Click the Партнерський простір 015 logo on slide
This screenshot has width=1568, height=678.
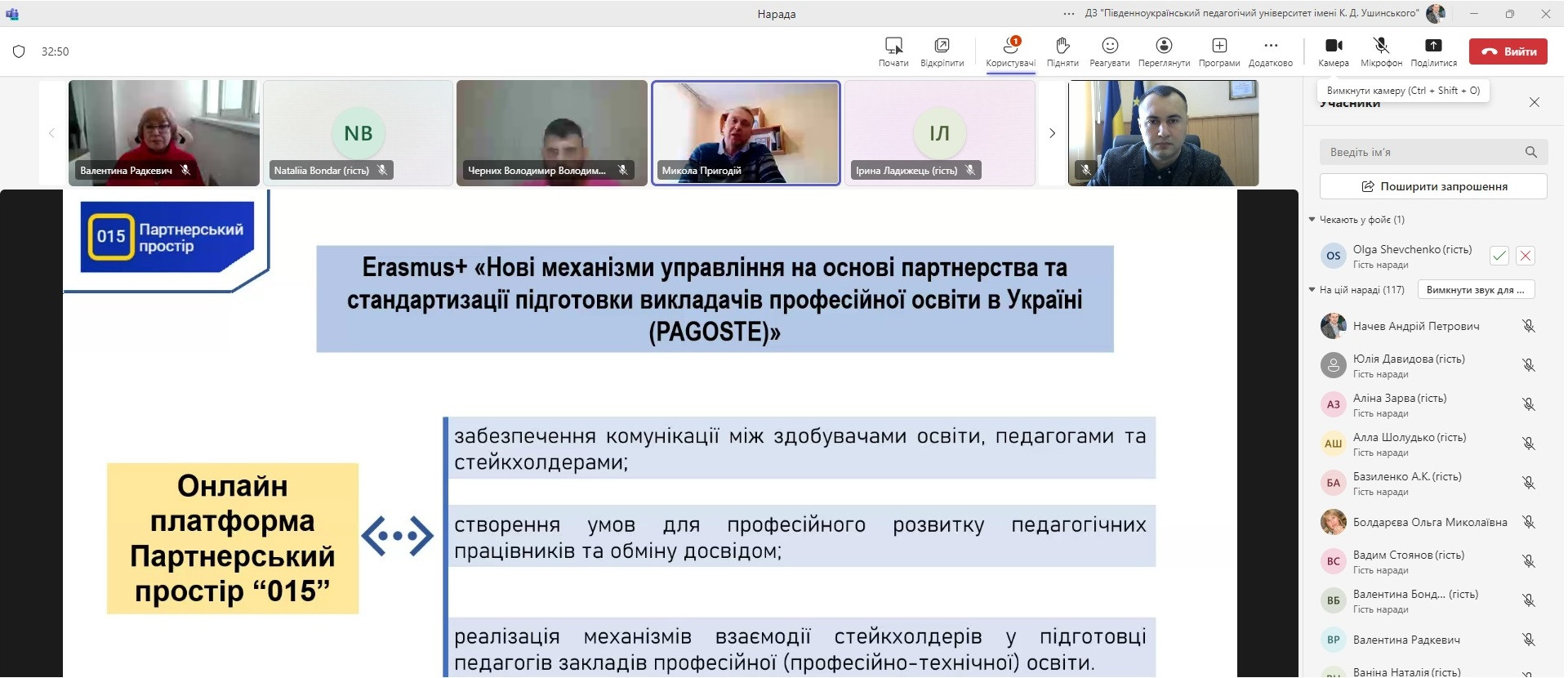[x=167, y=237]
